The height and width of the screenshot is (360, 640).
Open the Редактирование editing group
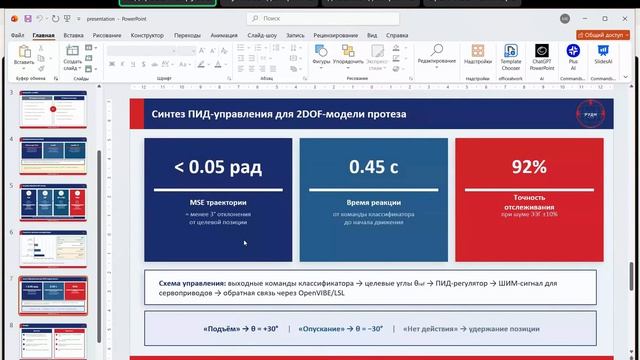pos(437,56)
